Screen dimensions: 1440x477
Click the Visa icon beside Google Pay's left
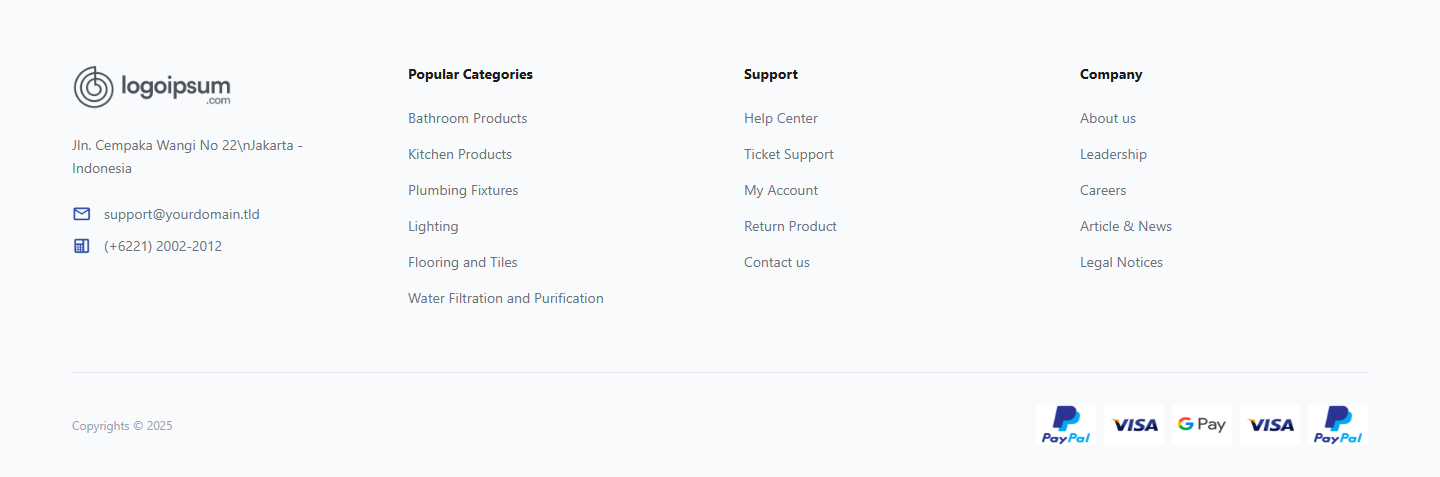click(x=1134, y=425)
